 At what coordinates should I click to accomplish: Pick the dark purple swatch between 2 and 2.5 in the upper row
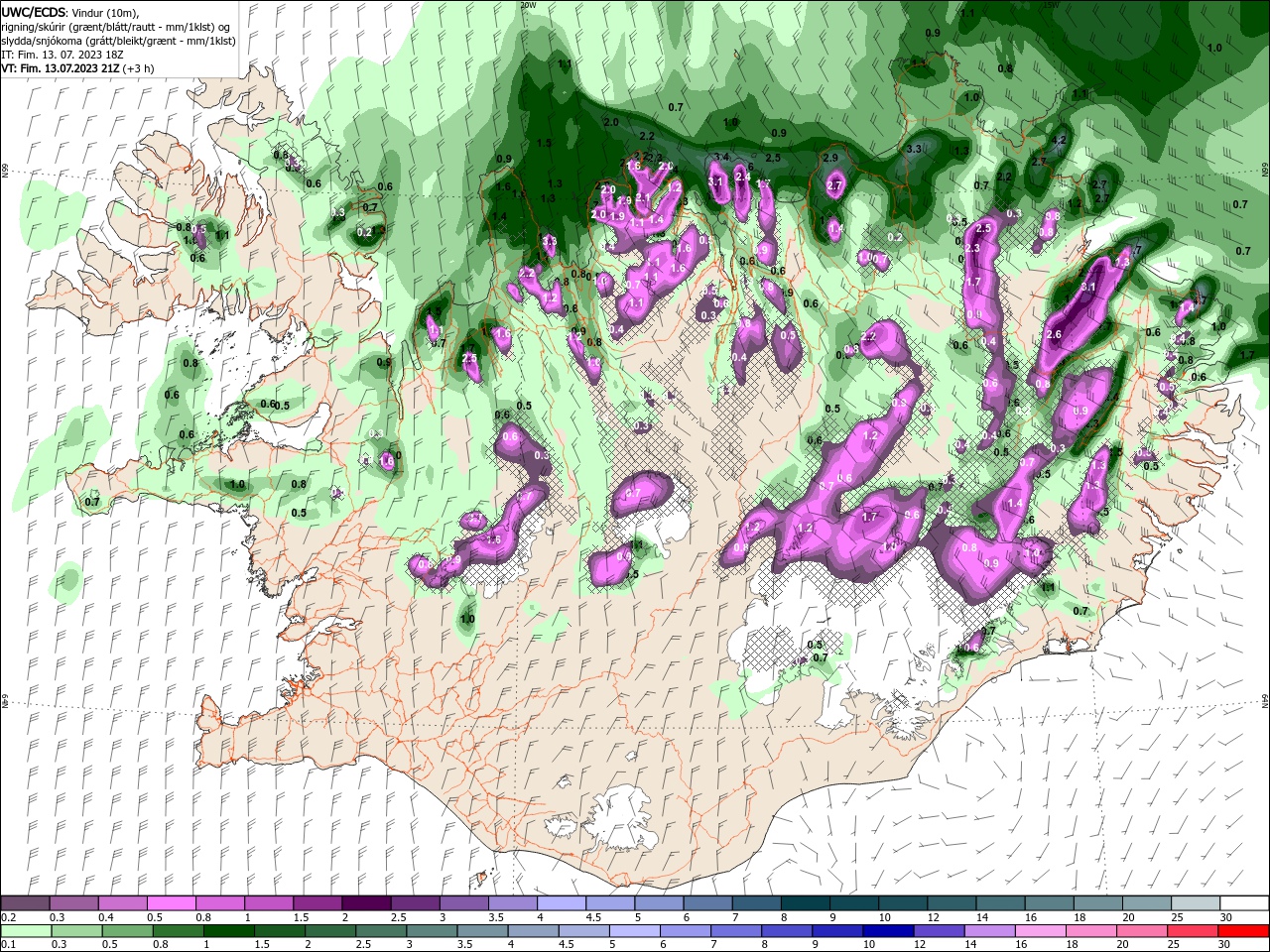tap(366, 903)
